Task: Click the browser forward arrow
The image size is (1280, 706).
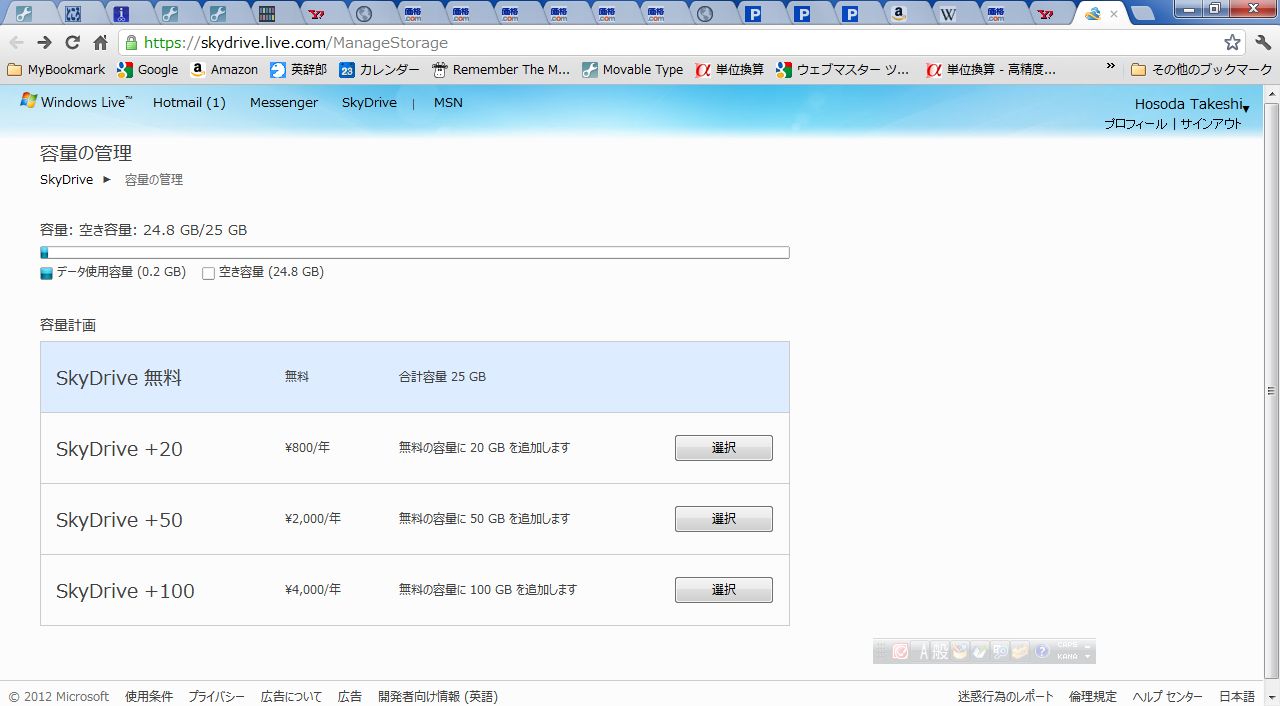Action: (44, 42)
